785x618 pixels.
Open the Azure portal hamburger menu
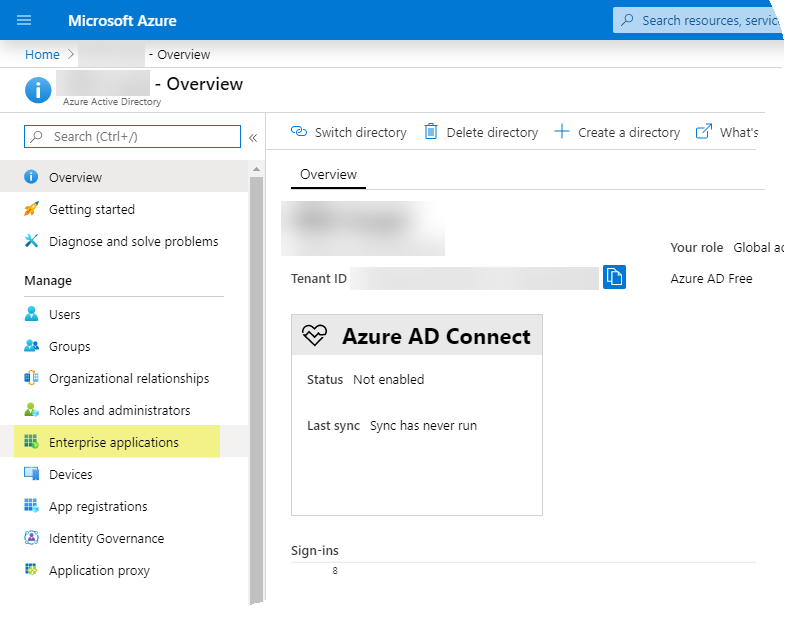[24, 20]
